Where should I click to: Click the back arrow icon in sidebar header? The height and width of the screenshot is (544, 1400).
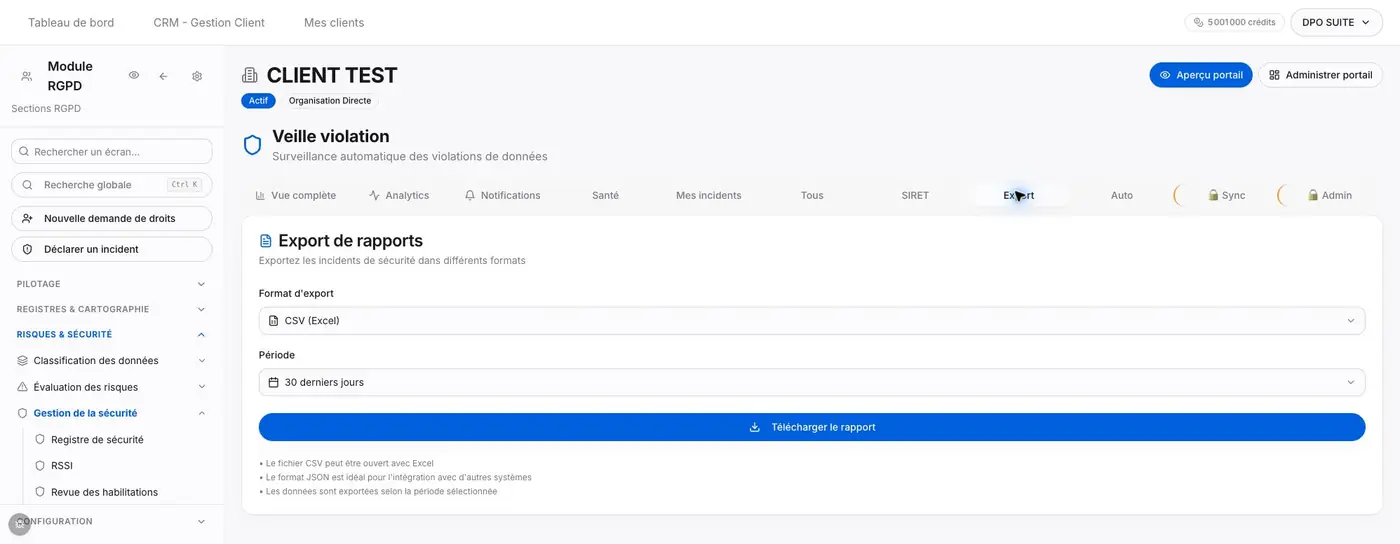point(163,76)
